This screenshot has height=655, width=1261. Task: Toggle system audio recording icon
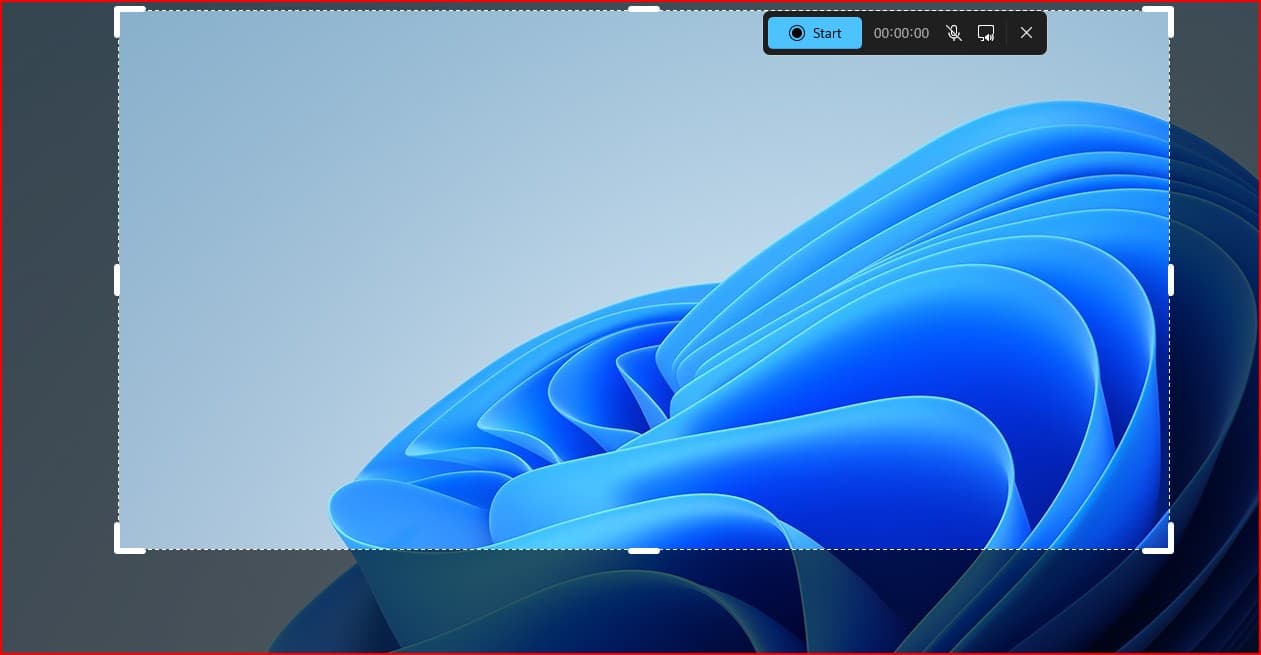coord(986,33)
